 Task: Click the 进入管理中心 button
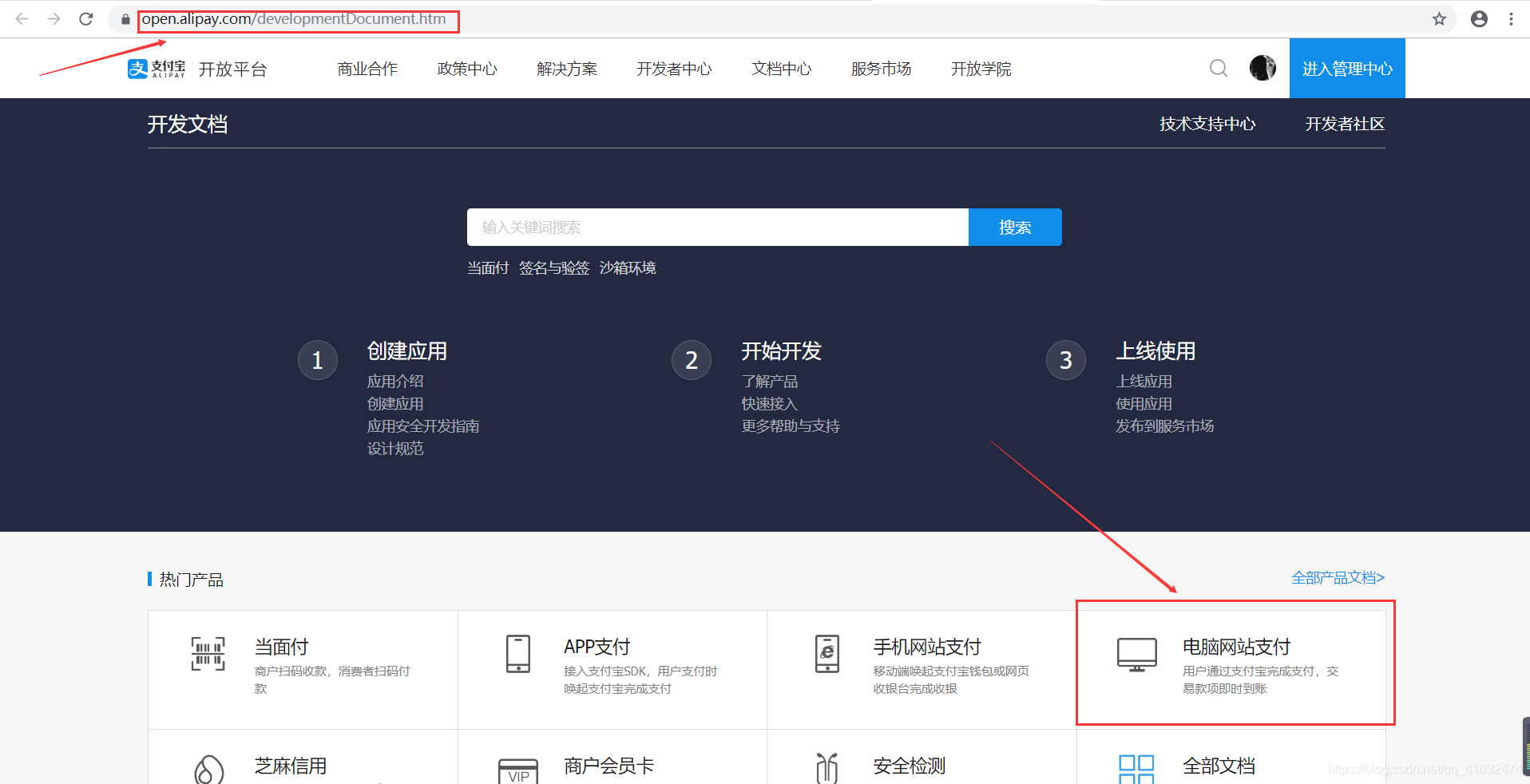1347,69
